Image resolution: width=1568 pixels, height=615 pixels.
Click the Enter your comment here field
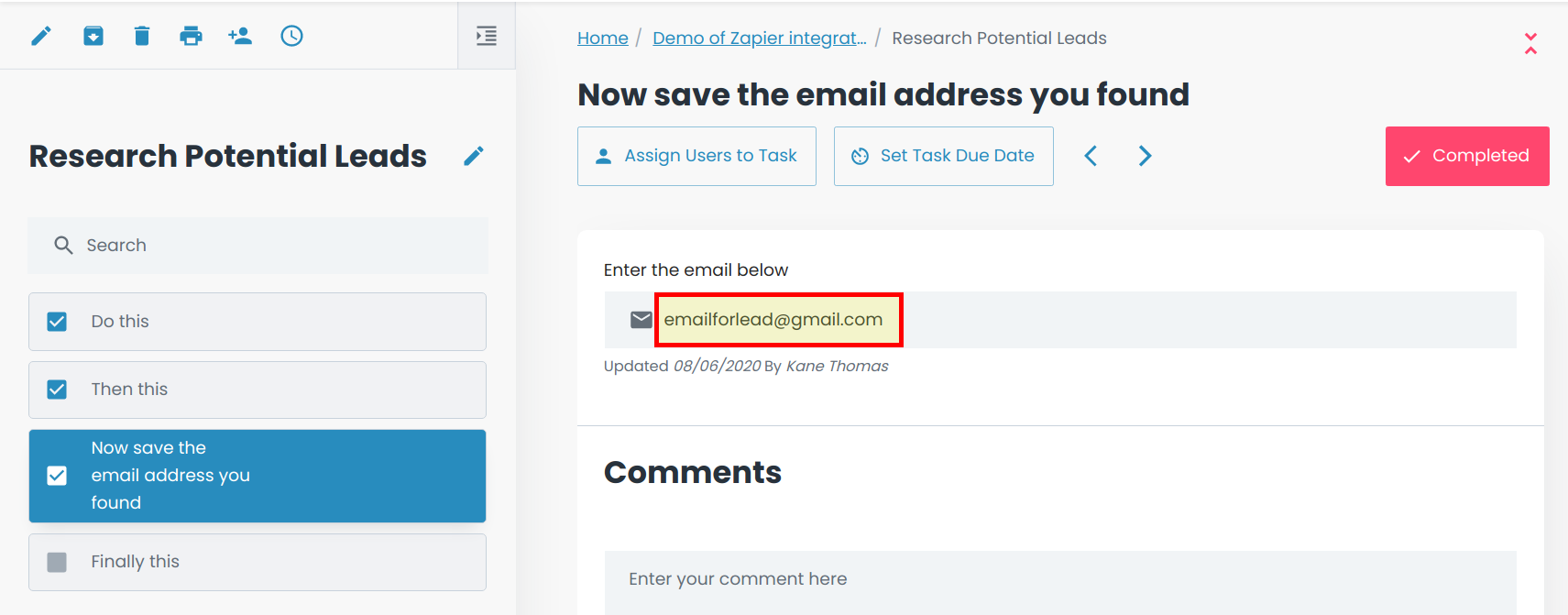pos(1060,579)
